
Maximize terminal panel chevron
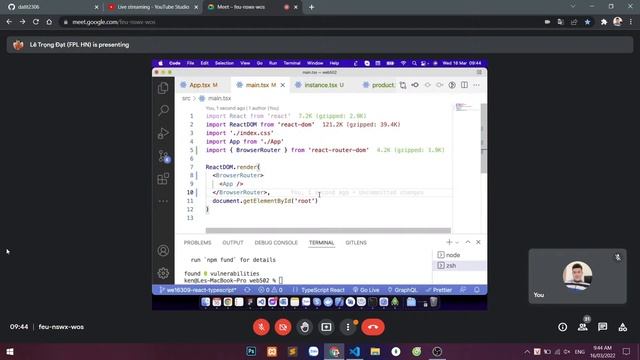coord(468,242)
